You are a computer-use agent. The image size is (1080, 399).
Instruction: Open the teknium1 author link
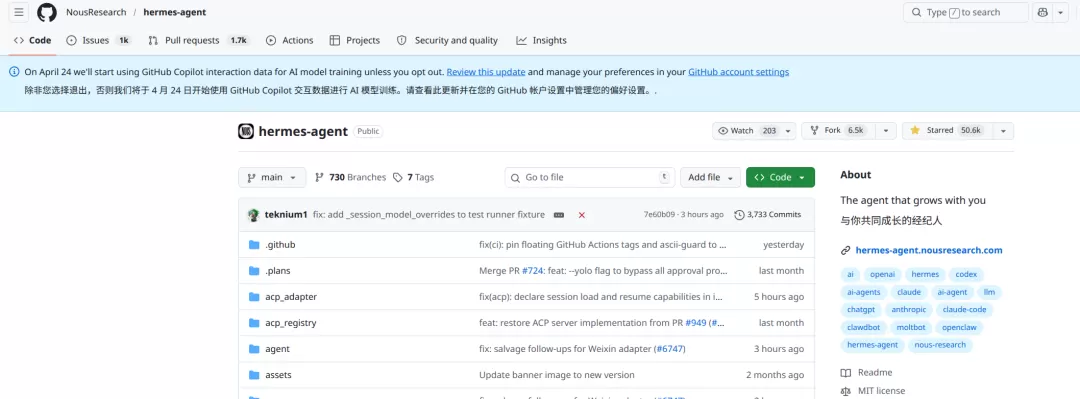click(x=286, y=215)
